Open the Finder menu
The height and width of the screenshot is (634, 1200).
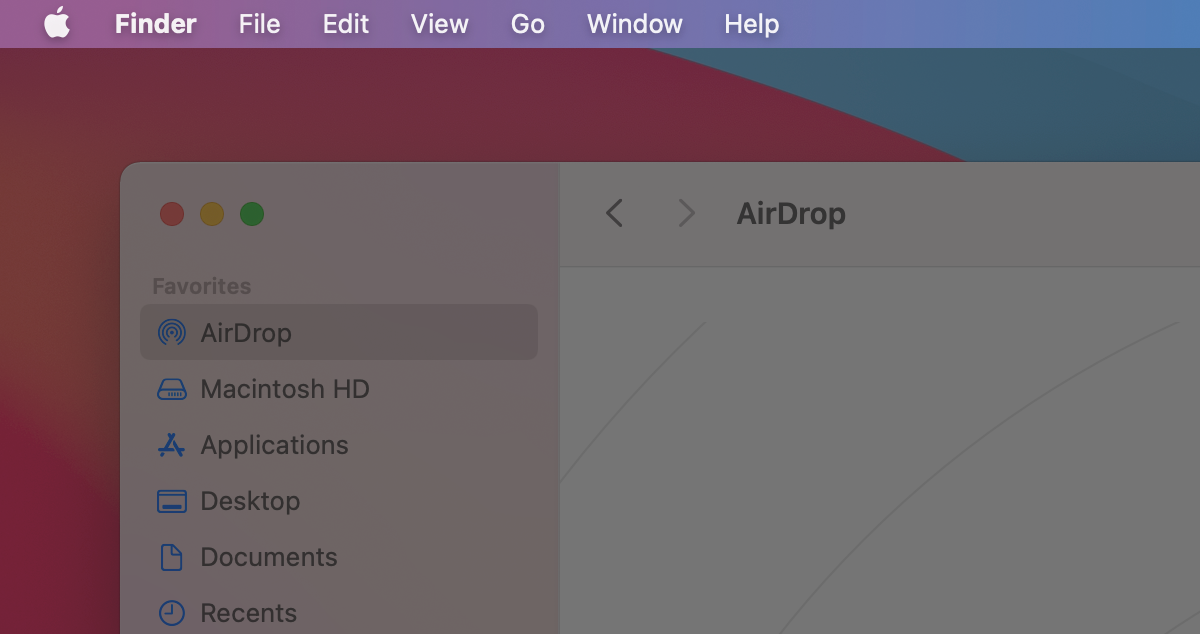[156, 23]
